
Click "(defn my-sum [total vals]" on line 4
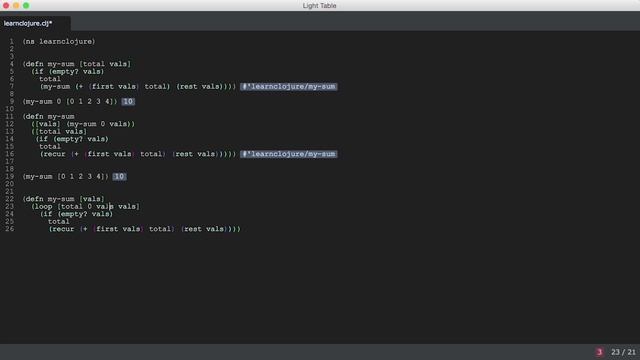(x=77, y=64)
